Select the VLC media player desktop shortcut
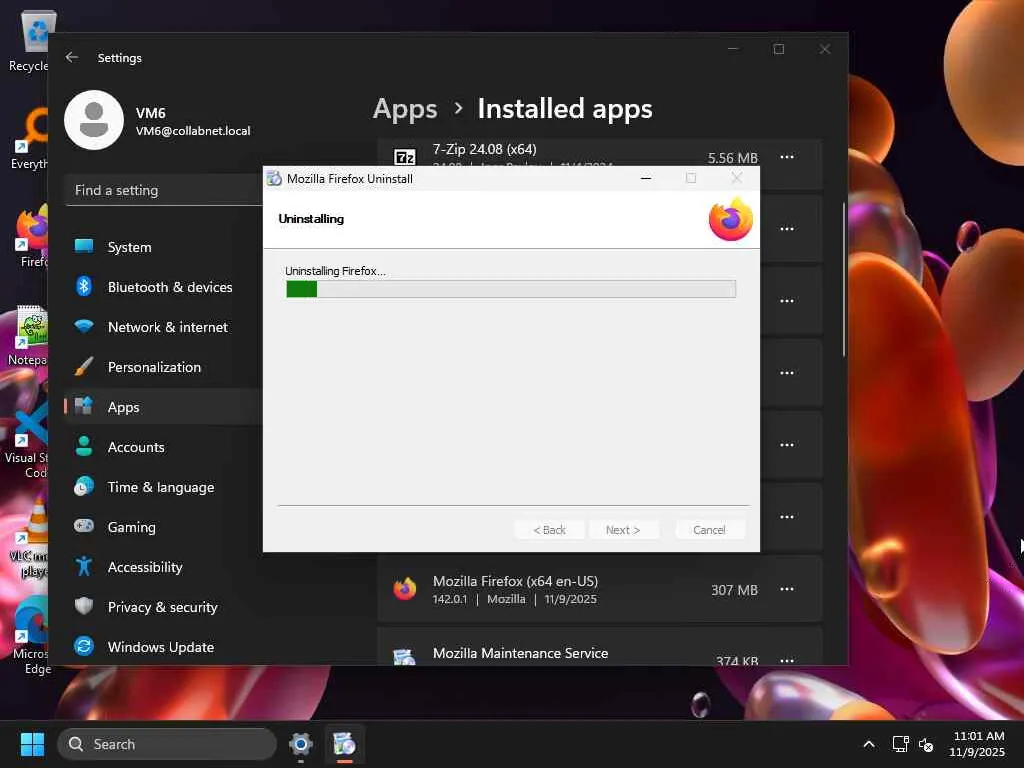This screenshot has height=768, width=1024. pyautogui.click(x=29, y=538)
